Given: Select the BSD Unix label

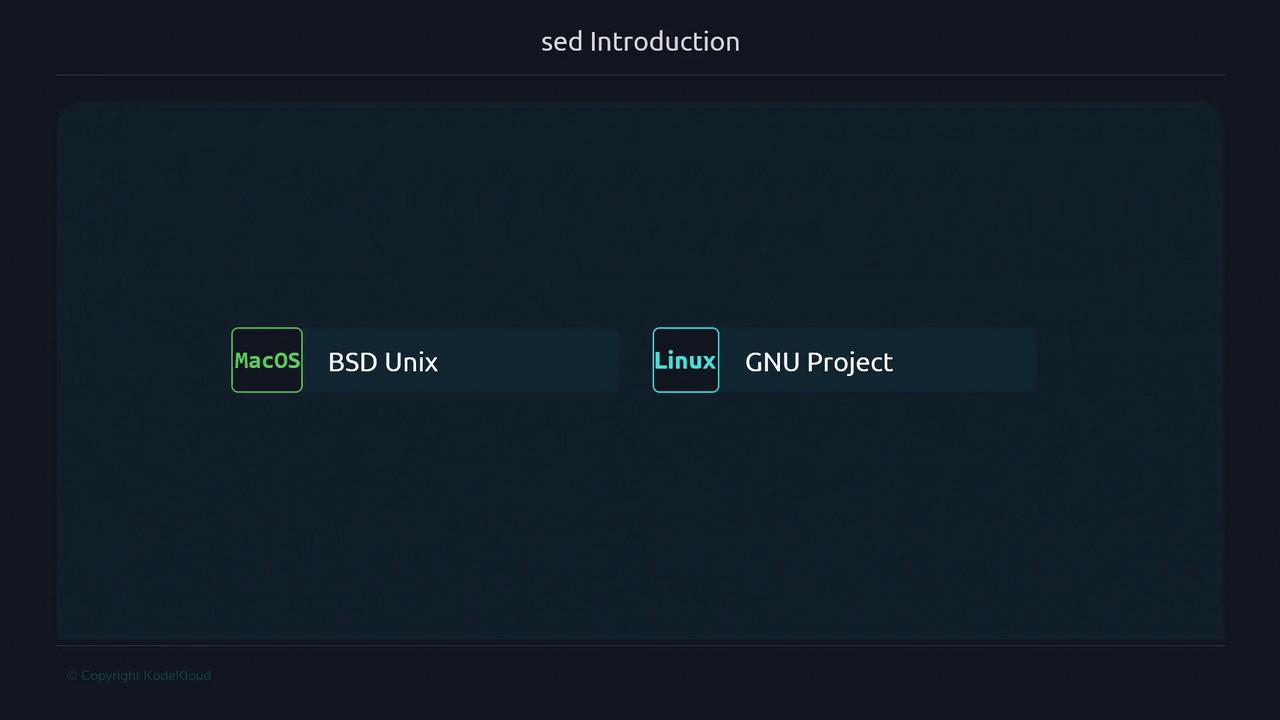Looking at the screenshot, I should [x=383, y=362].
